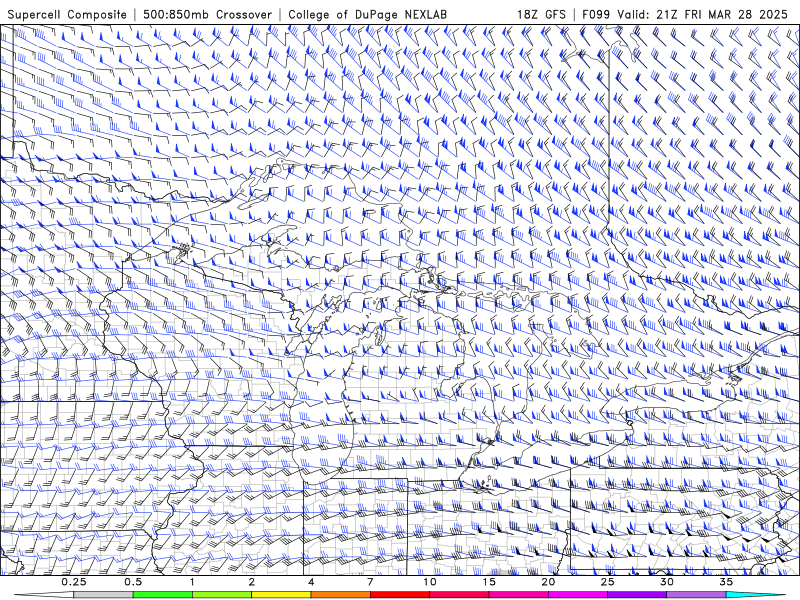Click the "F099" forecast hour text
Screen dimensions: 800x600
(597, 15)
